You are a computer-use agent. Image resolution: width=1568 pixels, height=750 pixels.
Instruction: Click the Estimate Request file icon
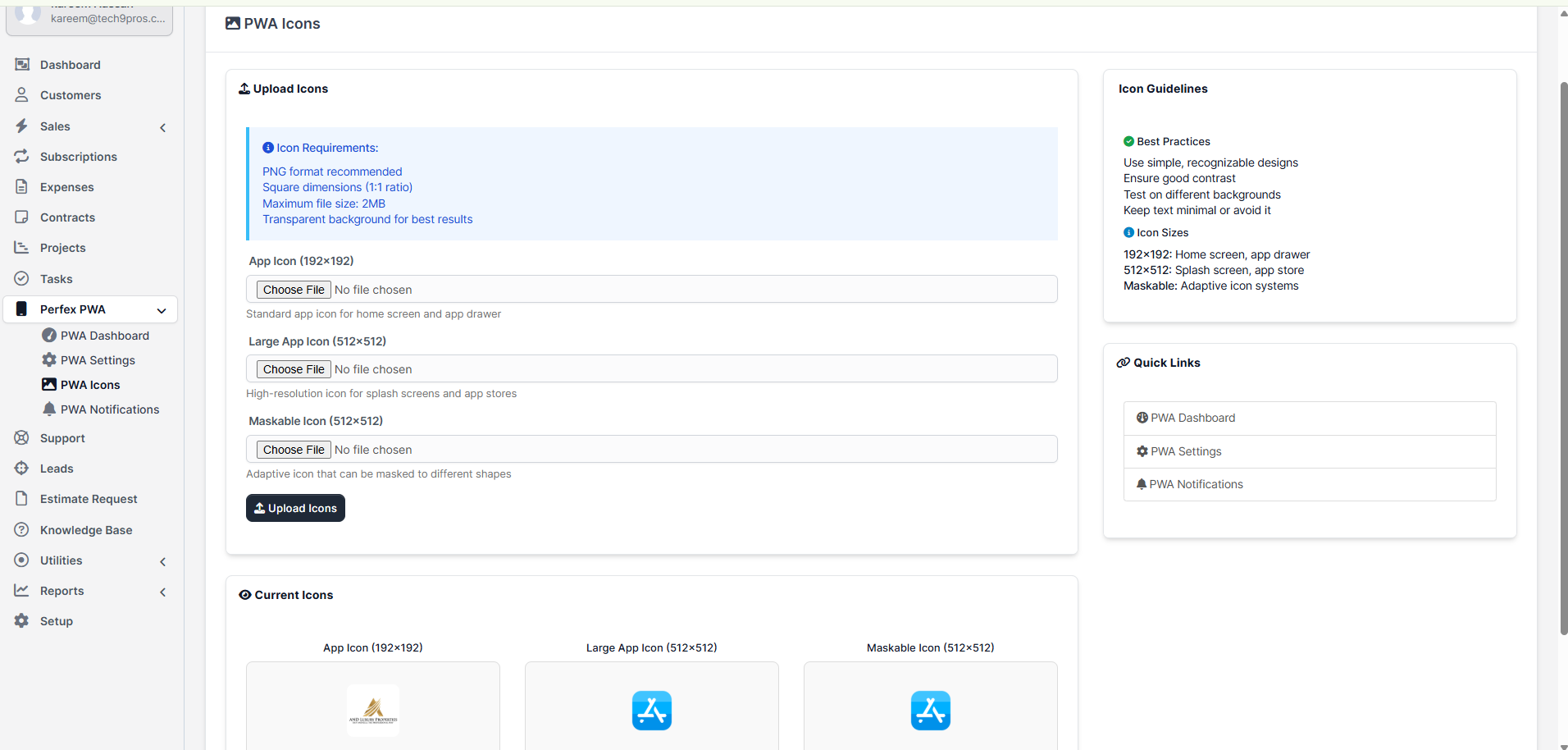[22, 498]
